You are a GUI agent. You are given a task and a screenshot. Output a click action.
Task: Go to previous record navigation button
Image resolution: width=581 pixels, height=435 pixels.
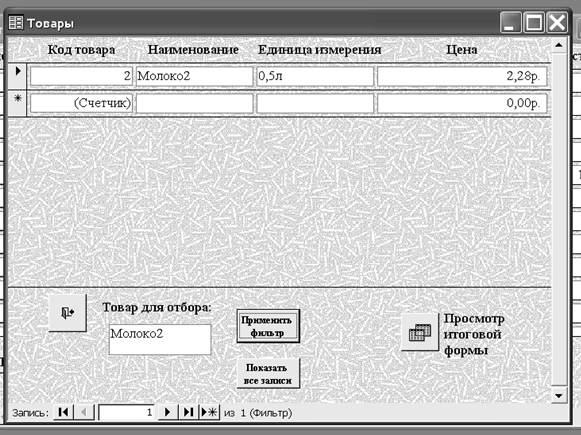click(84, 412)
